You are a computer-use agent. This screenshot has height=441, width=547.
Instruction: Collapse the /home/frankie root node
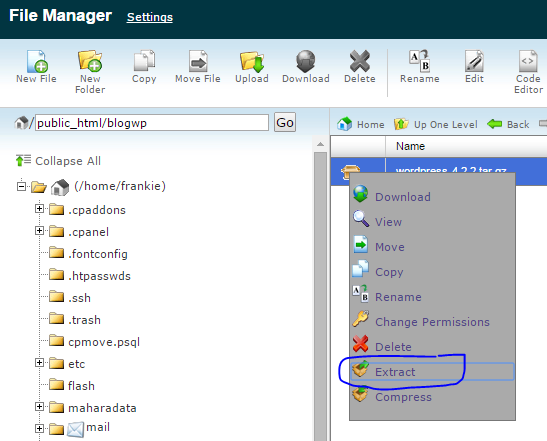(x=21, y=186)
